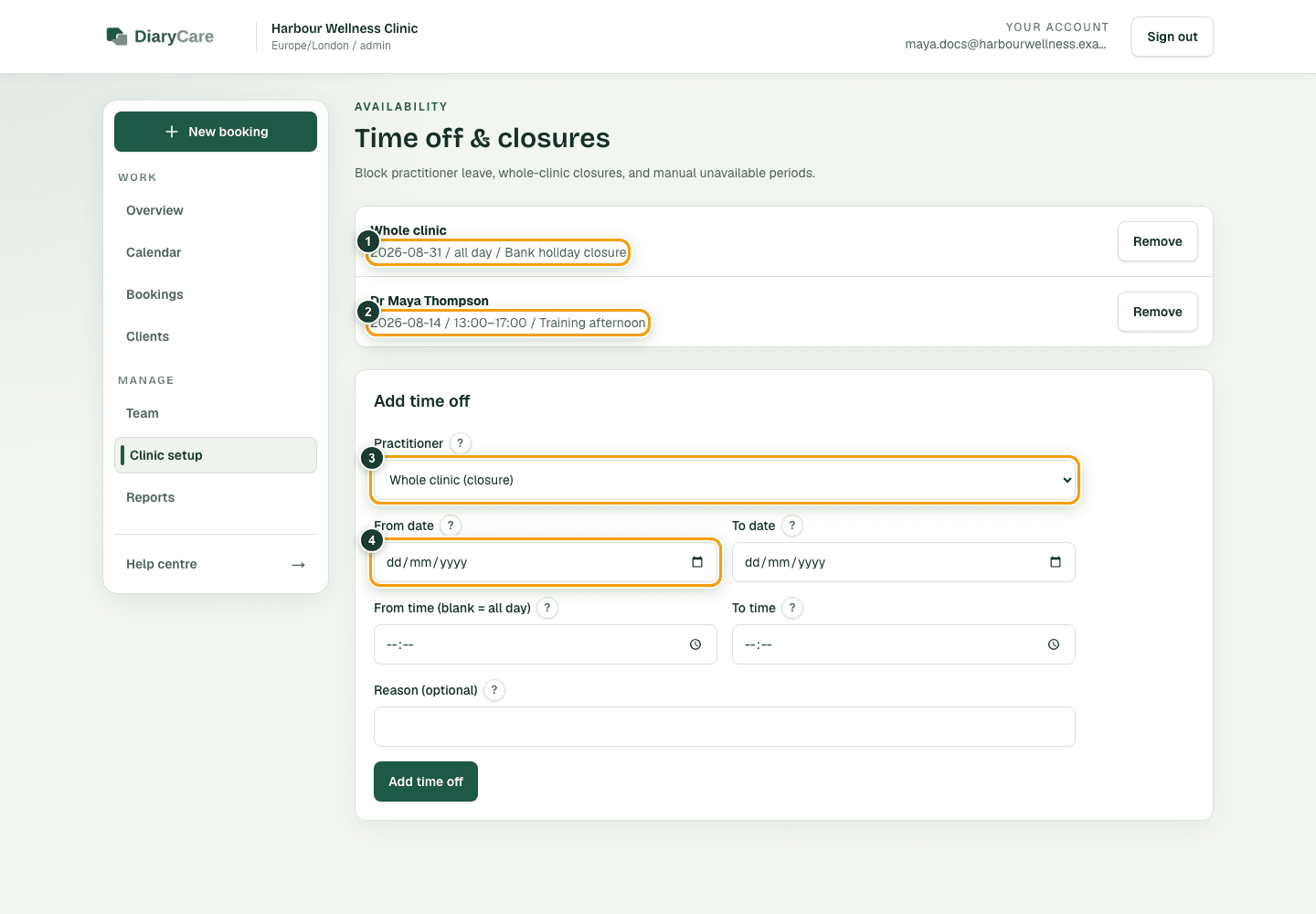Click the 'Time off & closures' heading
This screenshot has height=914, width=1316.
(483, 138)
